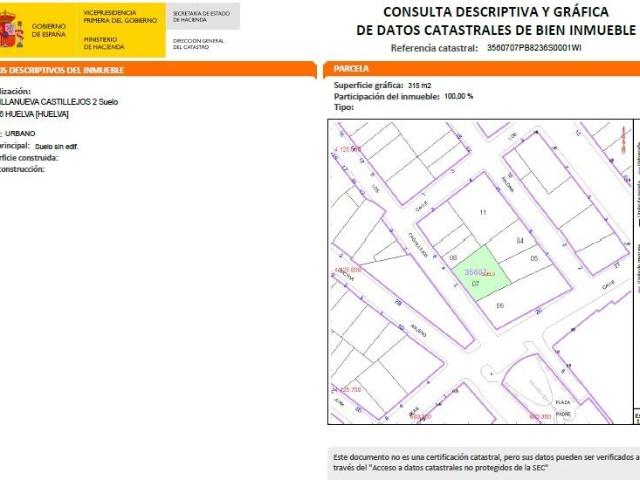Click the cadastral certification disclaimer text
This screenshot has width=640, height=480.
point(486,462)
